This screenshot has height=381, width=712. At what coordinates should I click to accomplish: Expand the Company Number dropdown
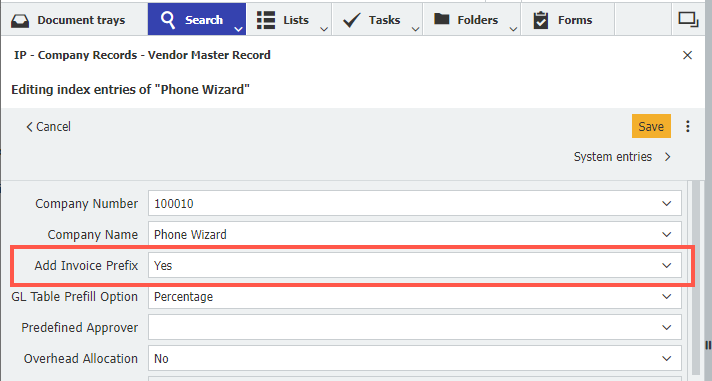[666, 204]
